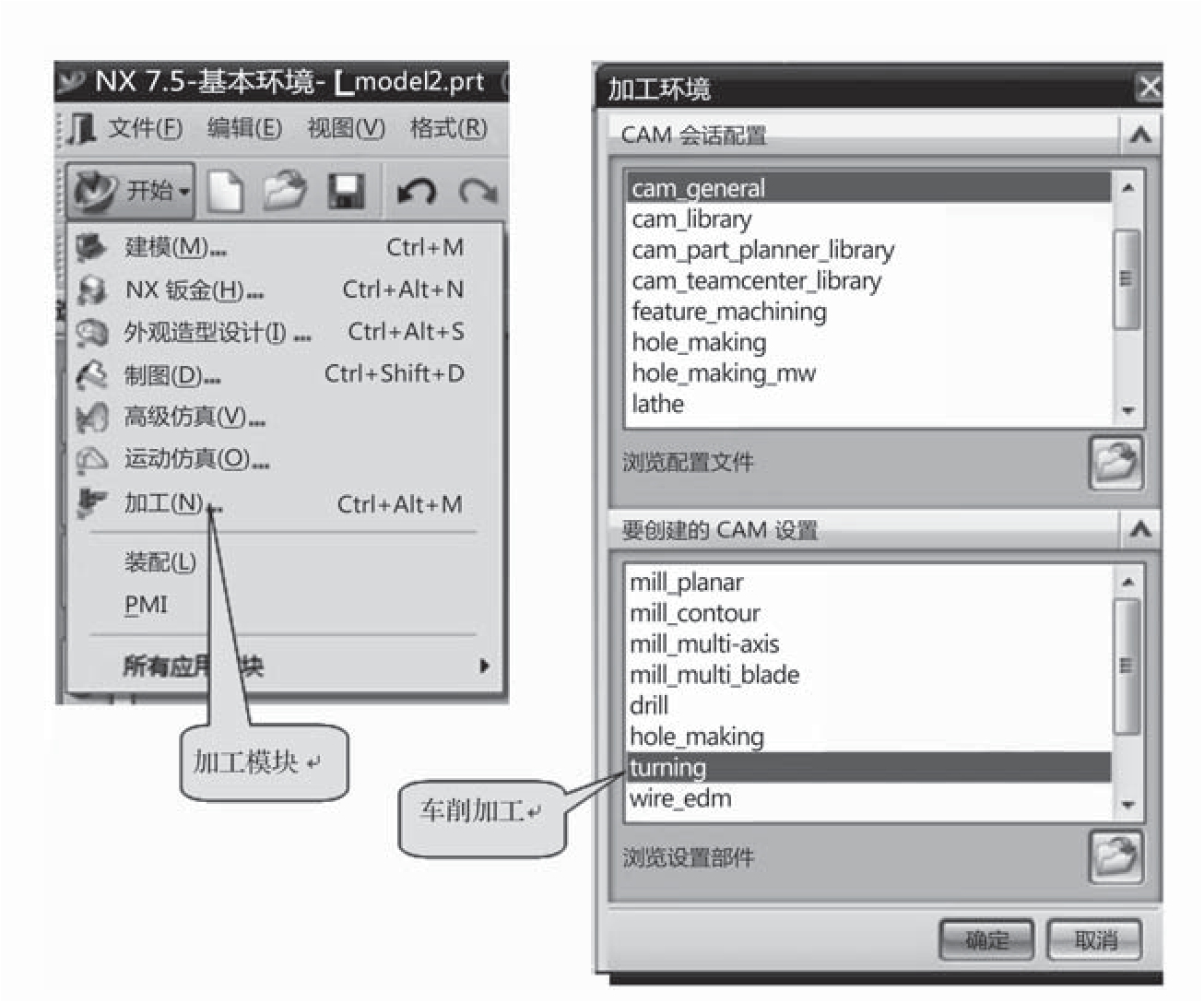Select hole_making in CAM setup list
The image size is (1204, 1003).
868,737
